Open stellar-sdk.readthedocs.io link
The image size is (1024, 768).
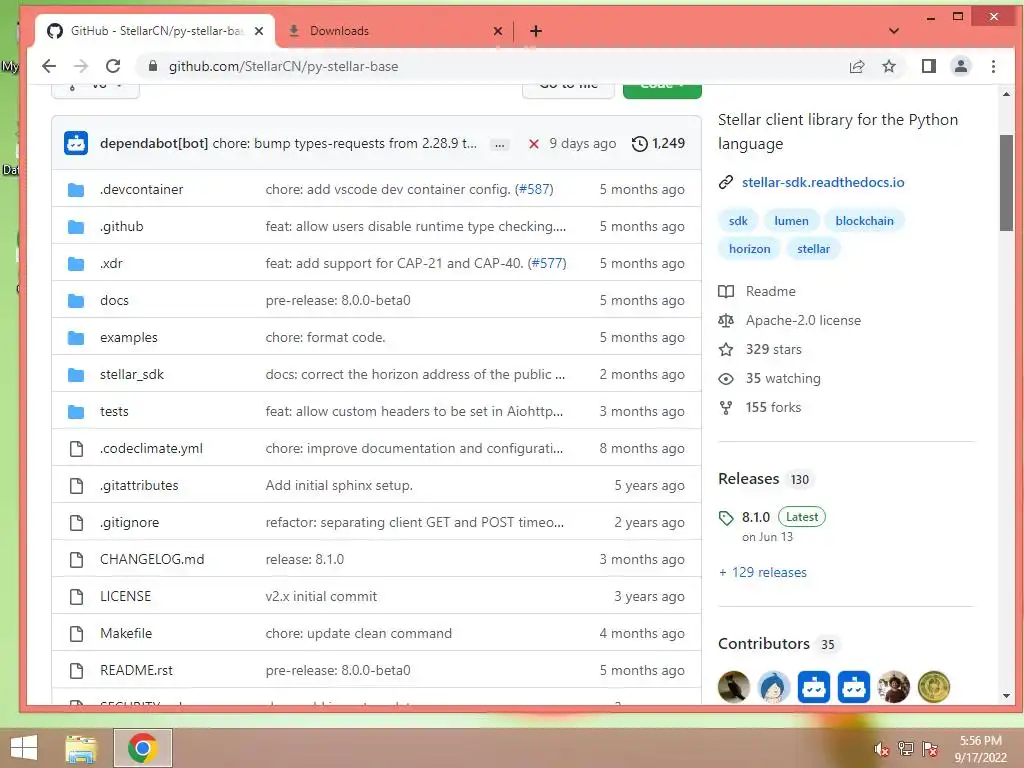(823, 182)
